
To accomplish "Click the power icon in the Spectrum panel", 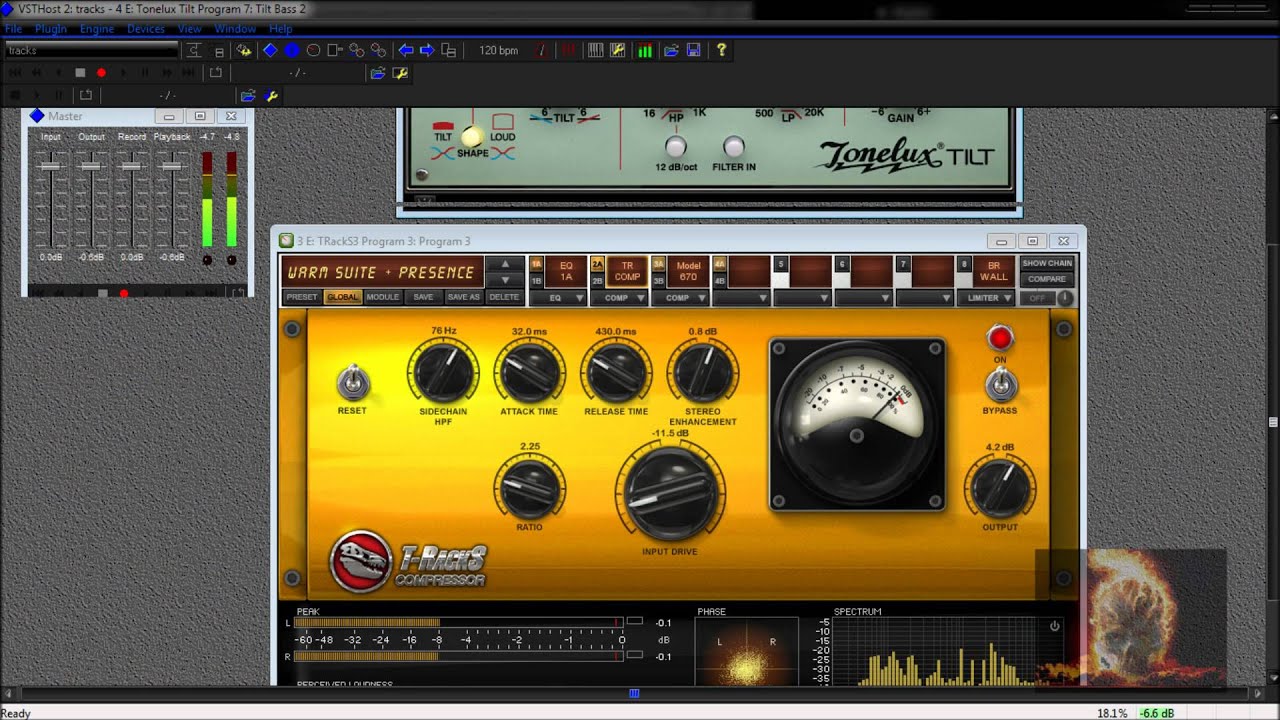I will [1054, 626].
